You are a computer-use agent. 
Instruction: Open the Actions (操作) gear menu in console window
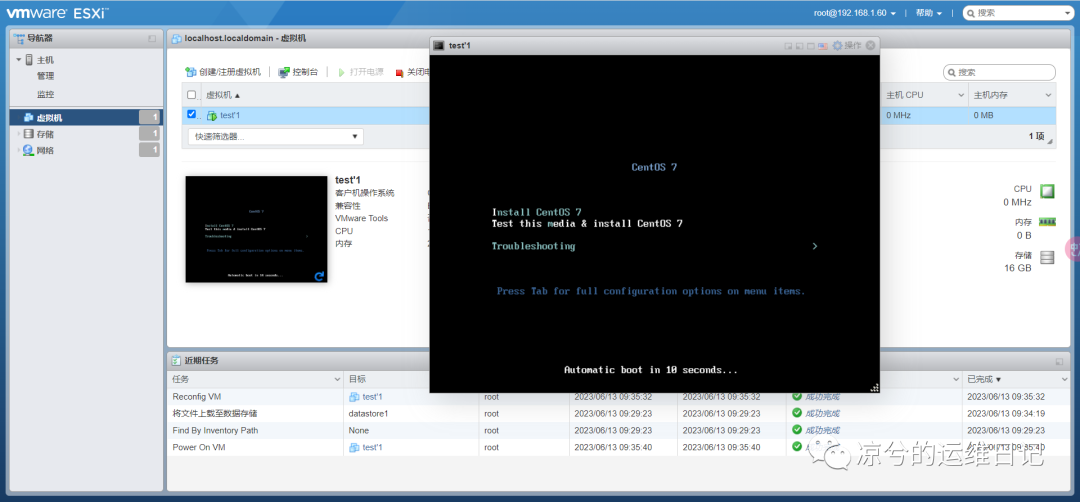pyautogui.click(x=847, y=45)
